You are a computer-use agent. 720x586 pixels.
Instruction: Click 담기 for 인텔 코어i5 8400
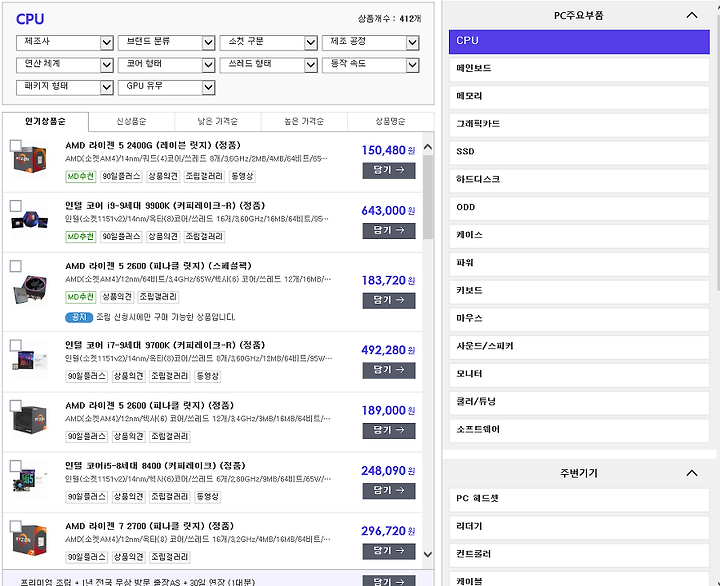pyautogui.click(x=389, y=490)
